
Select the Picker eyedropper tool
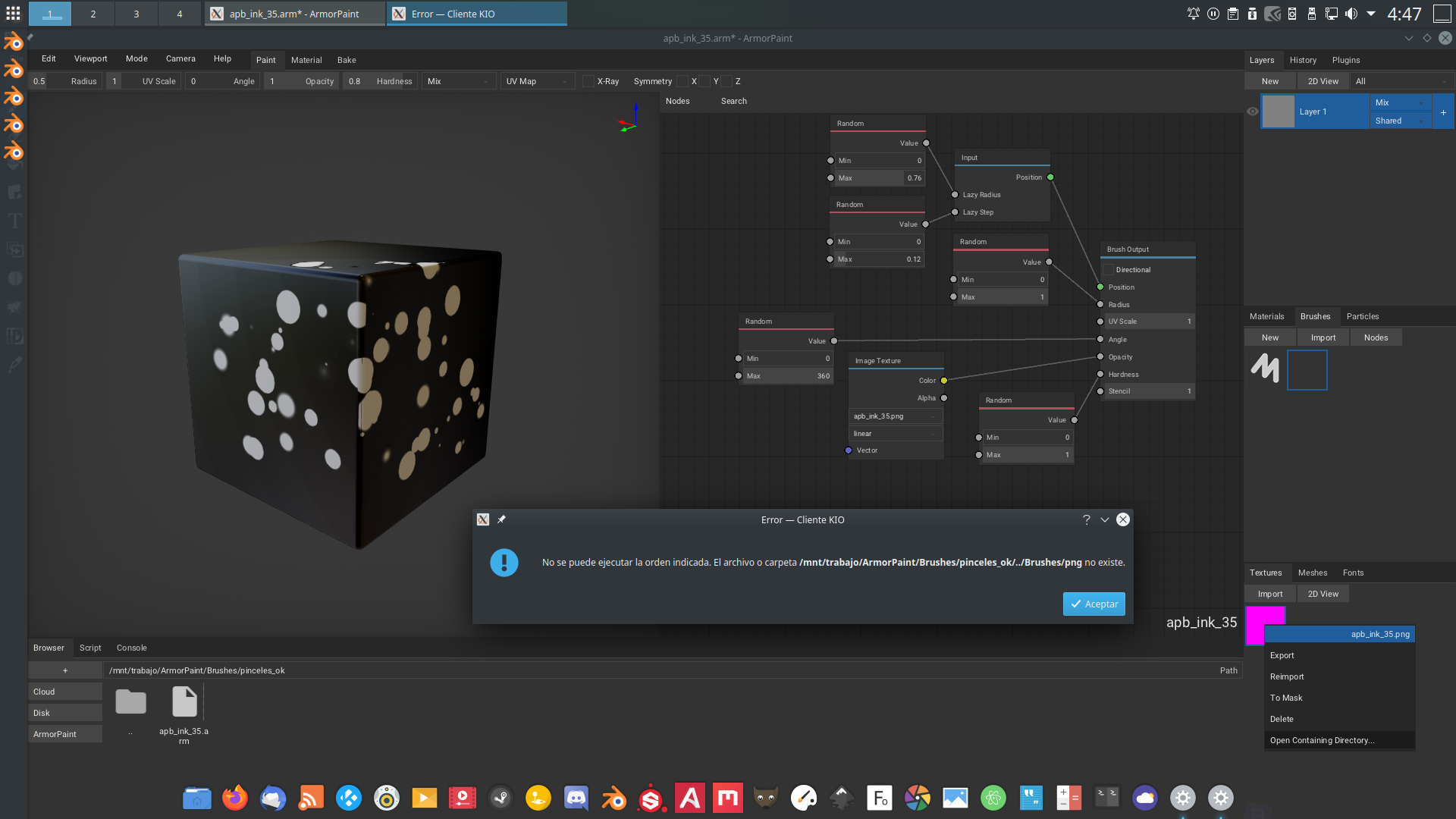[x=14, y=365]
